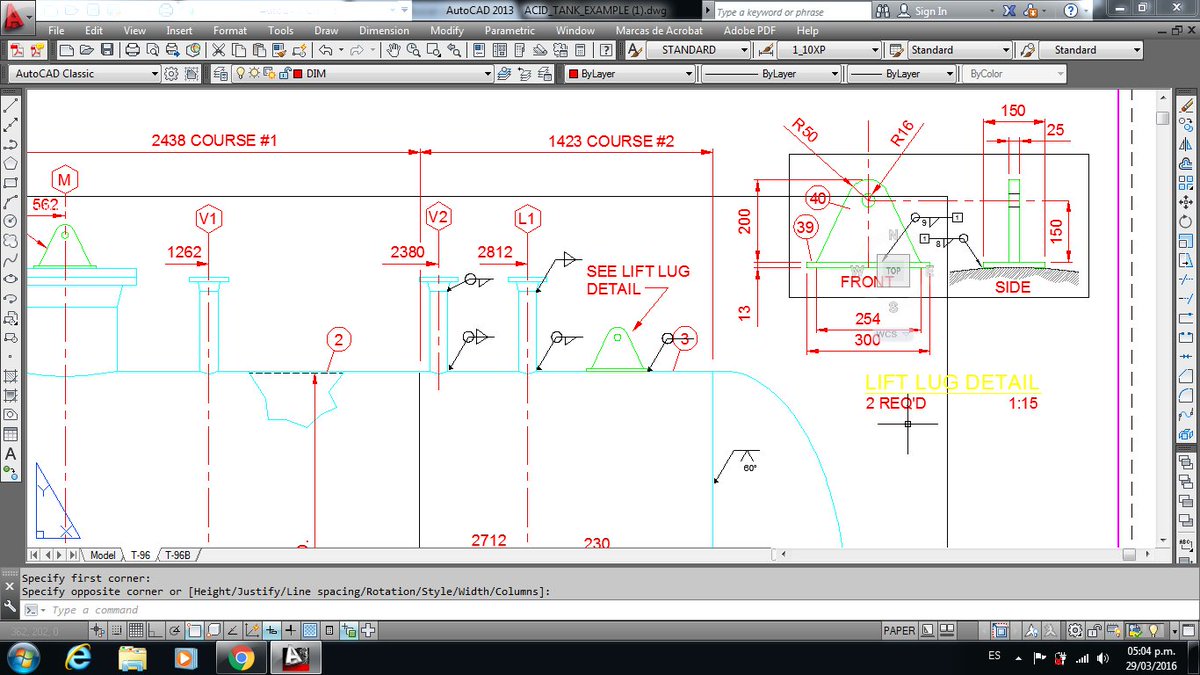Toggle Grid Display in status bar
The image size is (1200, 675).
(x=134, y=631)
